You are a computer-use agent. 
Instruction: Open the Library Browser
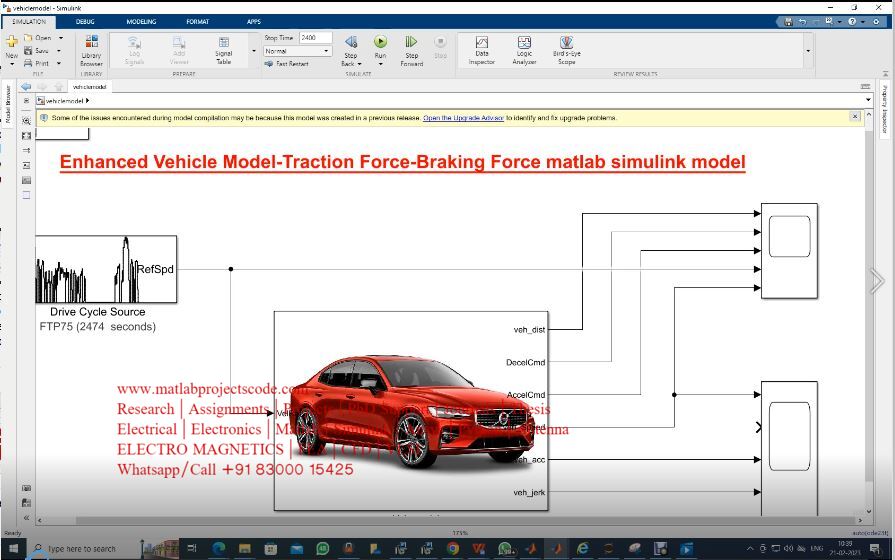click(91, 48)
